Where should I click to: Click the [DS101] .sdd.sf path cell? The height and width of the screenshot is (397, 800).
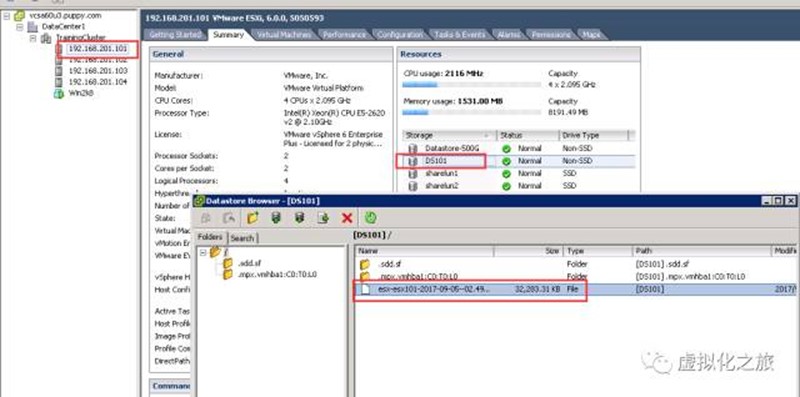click(662, 264)
